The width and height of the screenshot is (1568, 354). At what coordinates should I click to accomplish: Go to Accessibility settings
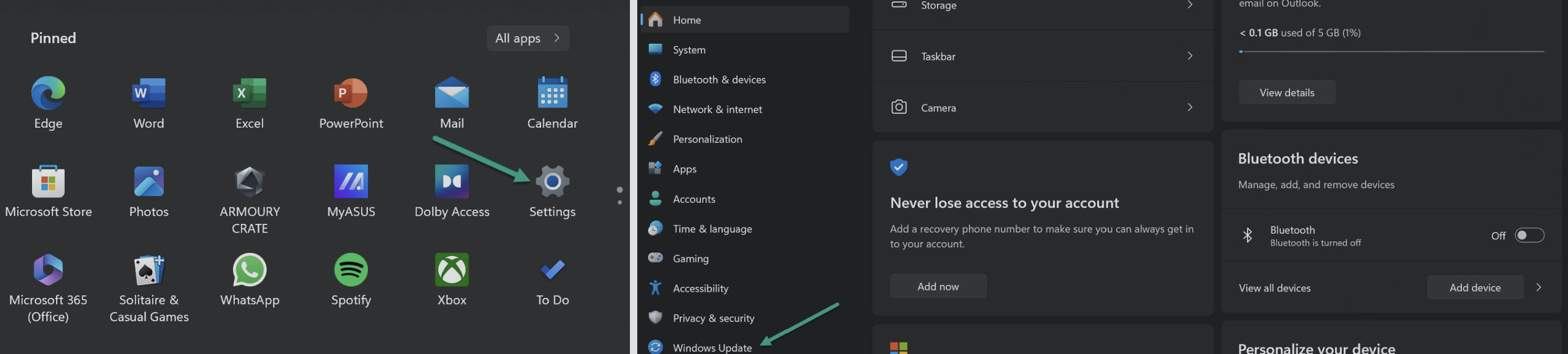pos(745,288)
